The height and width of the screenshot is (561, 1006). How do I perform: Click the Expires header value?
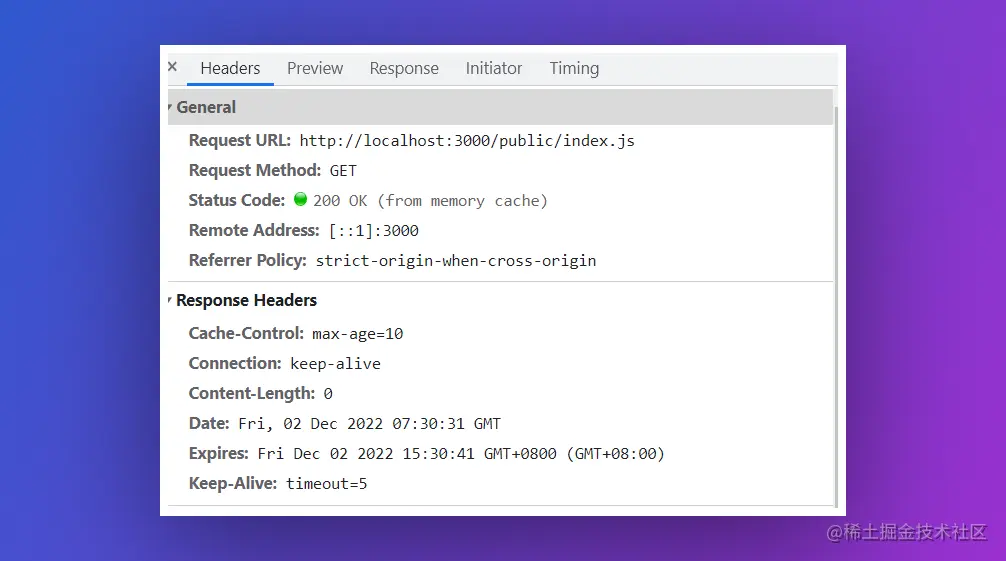461,454
